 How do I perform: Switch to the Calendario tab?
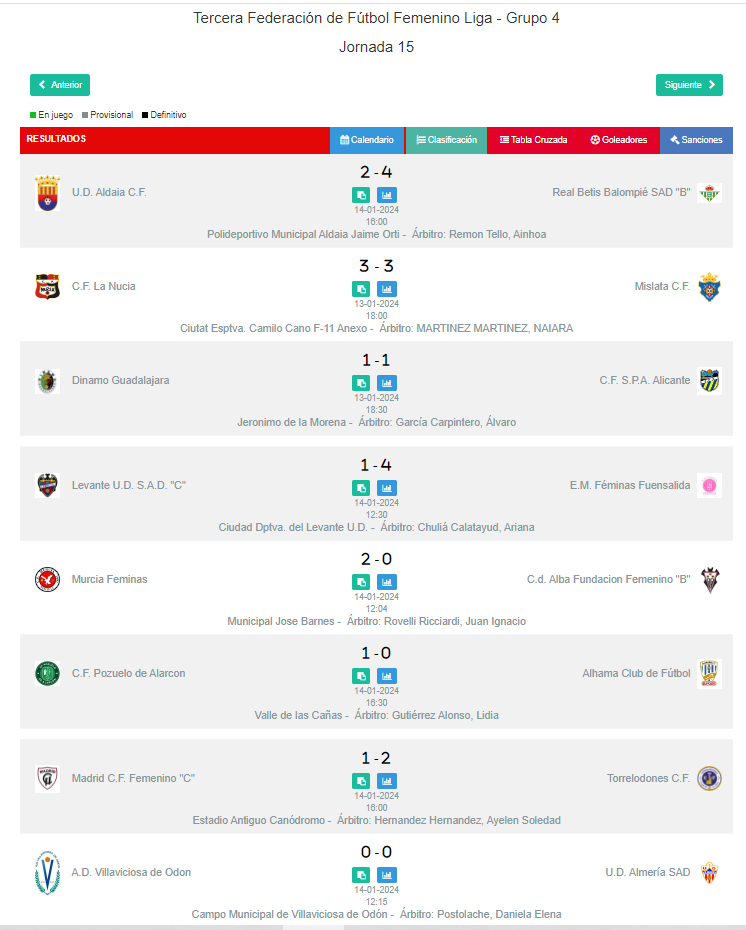367,140
